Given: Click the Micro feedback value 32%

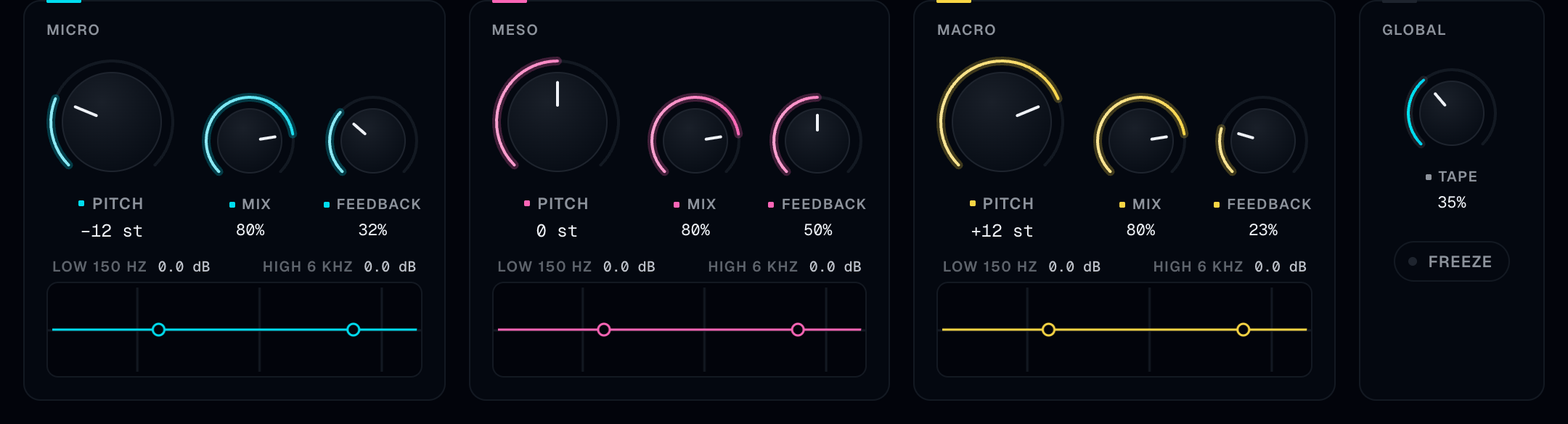Looking at the screenshot, I should 372,230.
